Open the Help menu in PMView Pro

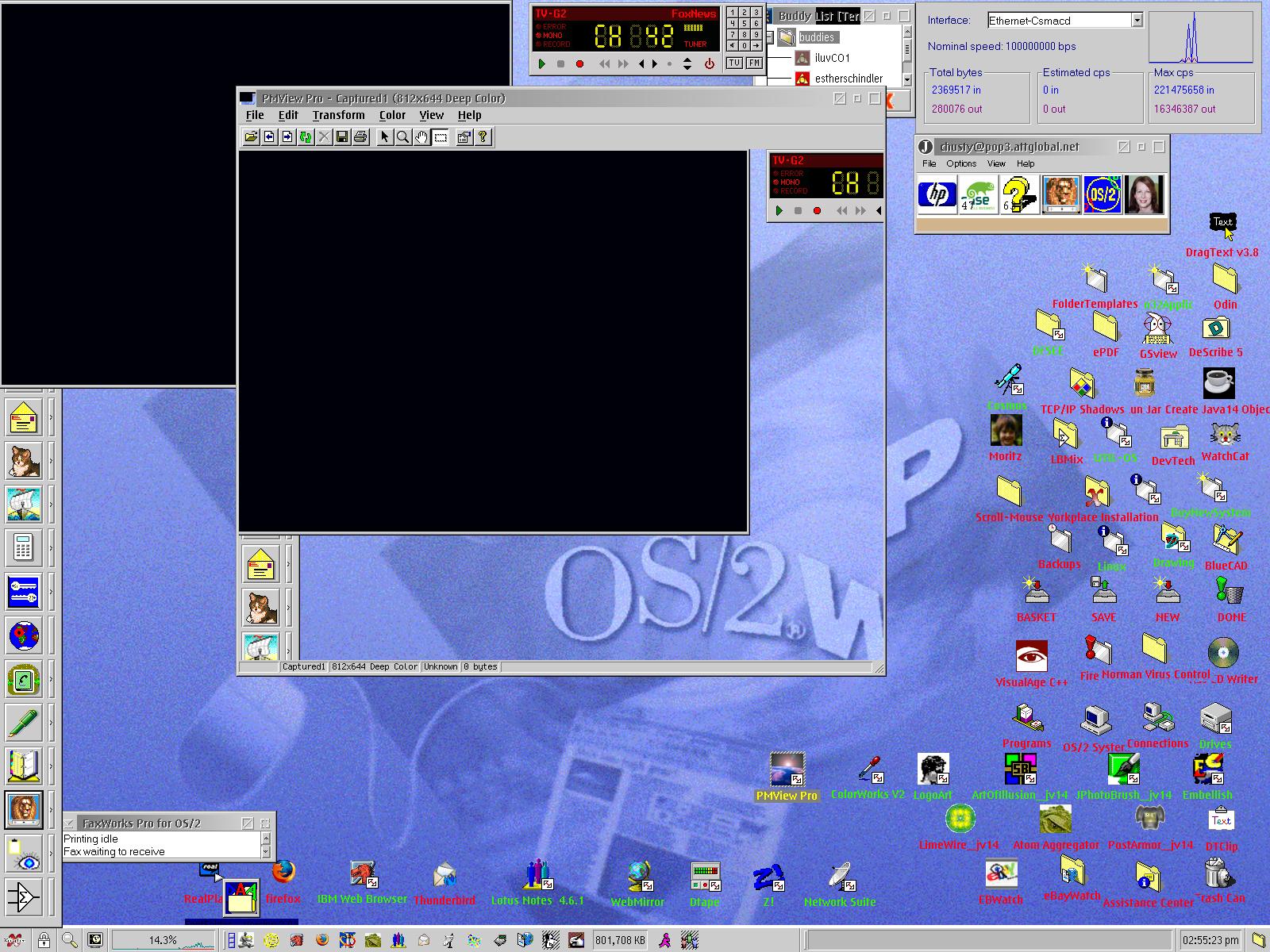(469, 115)
